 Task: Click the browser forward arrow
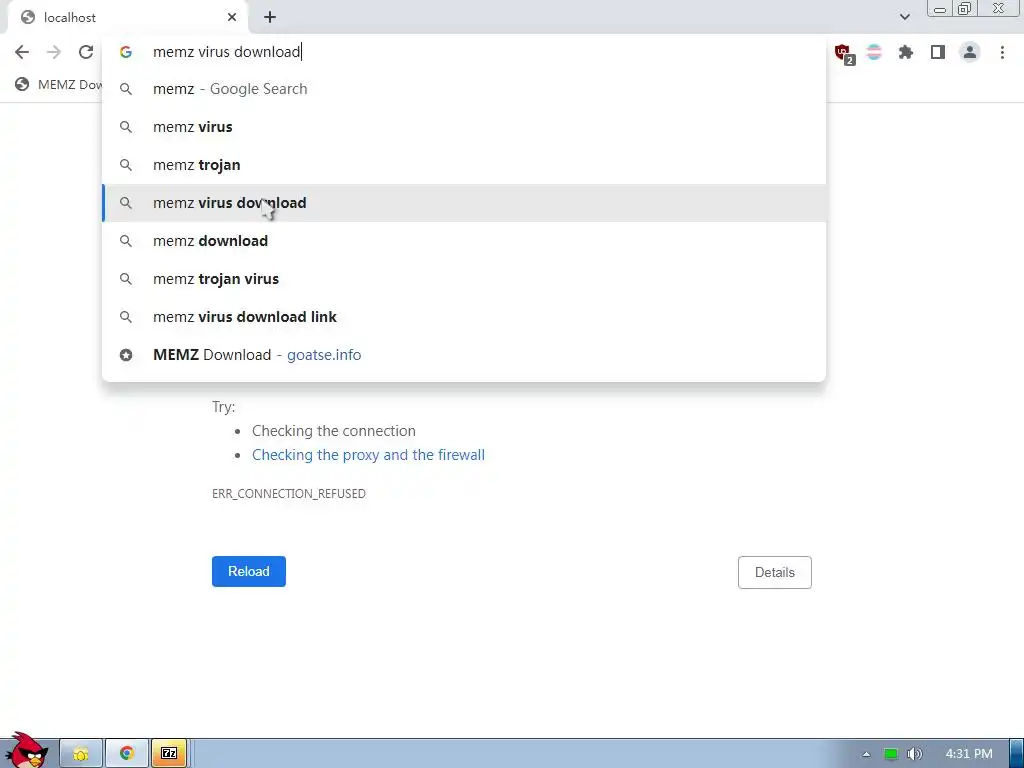54,52
